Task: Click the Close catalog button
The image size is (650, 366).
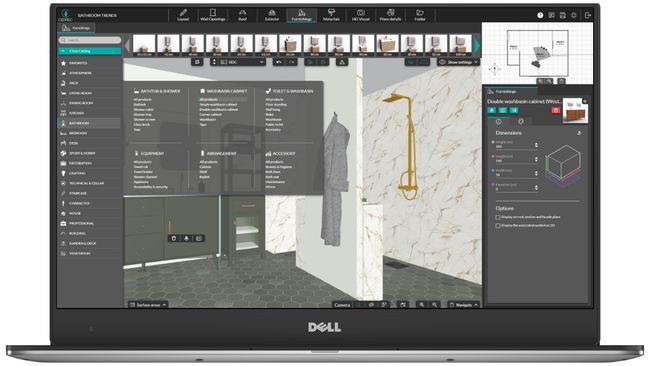Action: coord(90,51)
